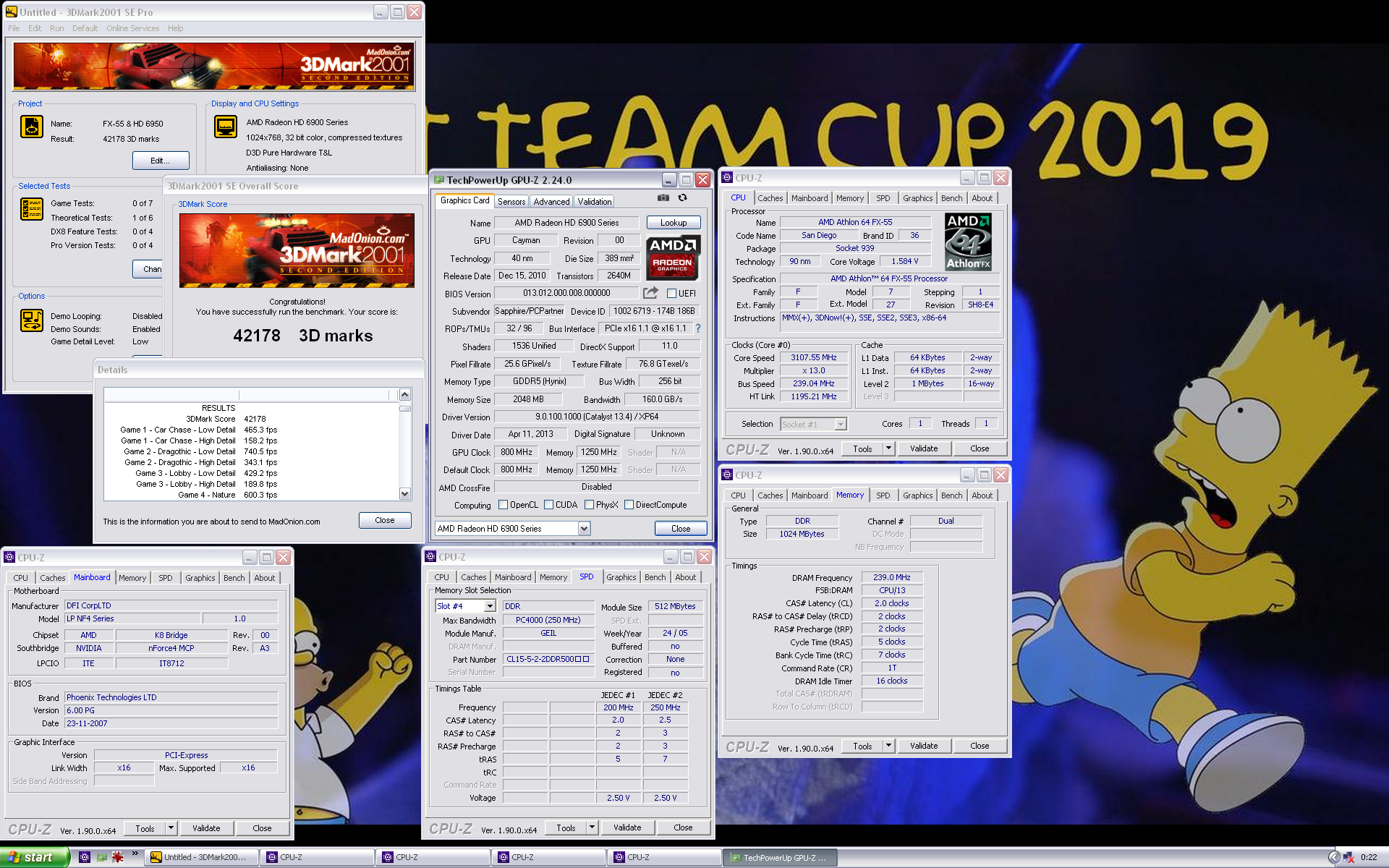Click results list scrollbar down arrow
Viewport: 1389px width, 868px height.
click(x=405, y=494)
